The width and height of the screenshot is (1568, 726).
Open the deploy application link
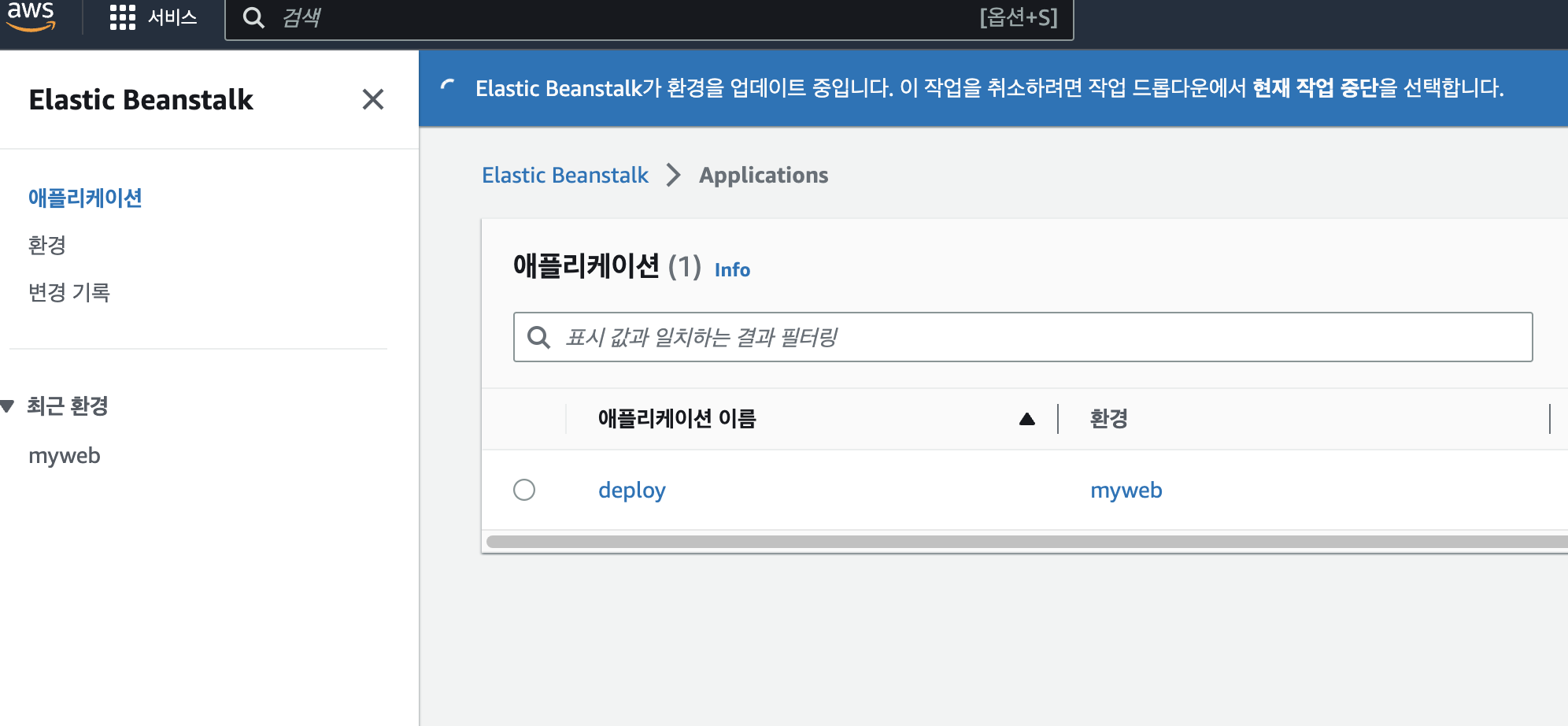pos(632,491)
